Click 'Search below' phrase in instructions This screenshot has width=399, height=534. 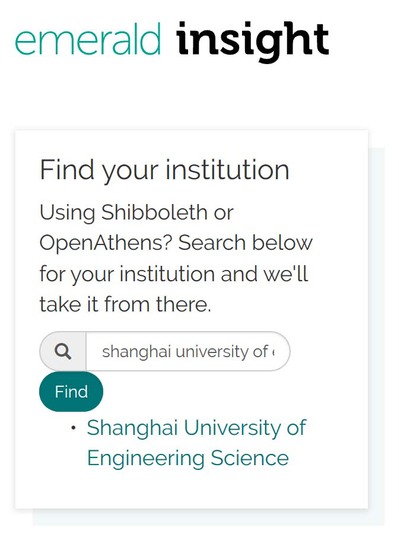click(x=245, y=243)
